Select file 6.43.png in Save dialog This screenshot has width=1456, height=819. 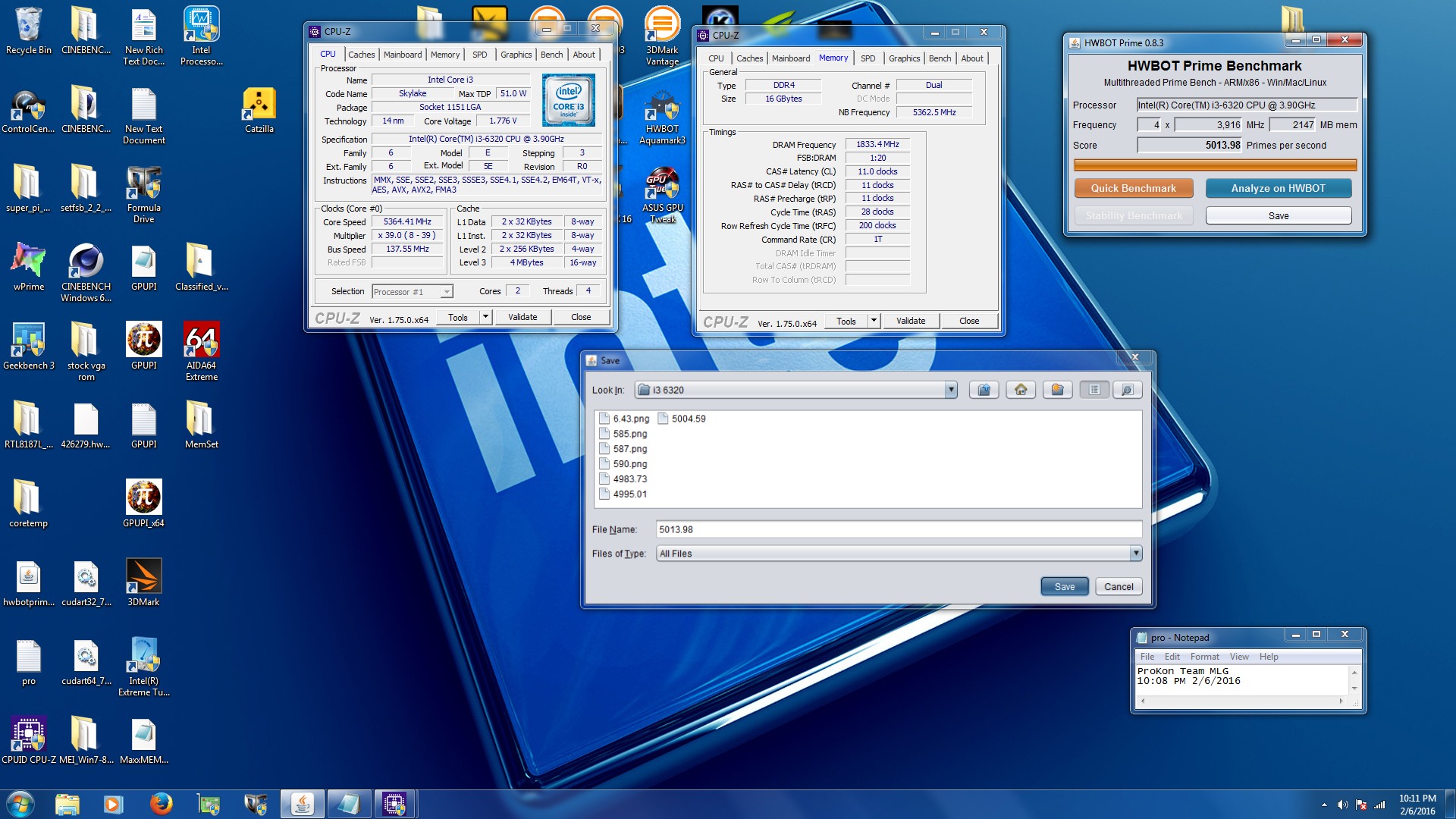(x=624, y=419)
